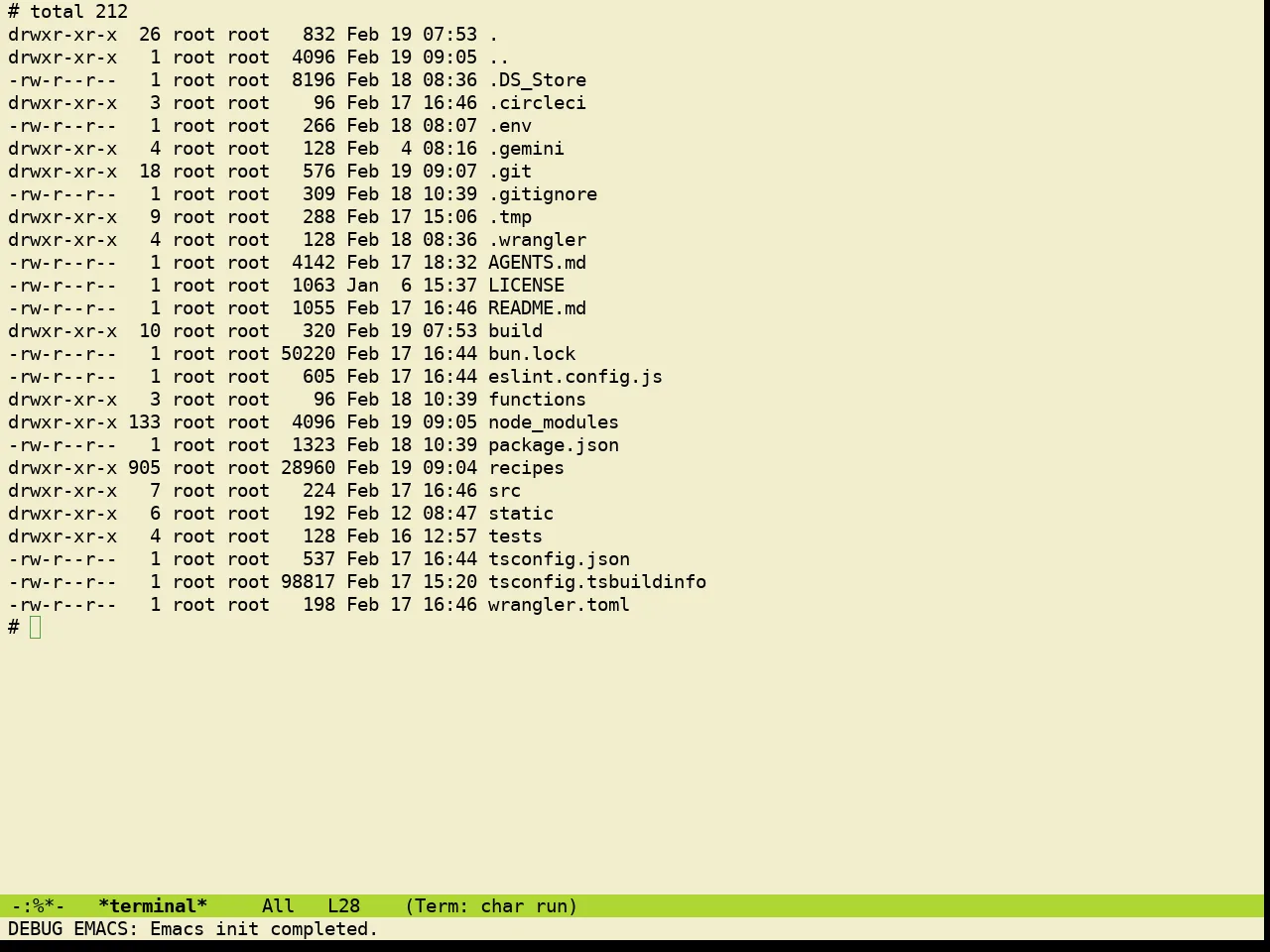Click the terminal prompt cursor box
1270x952 pixels.
(x=36, y=627)
